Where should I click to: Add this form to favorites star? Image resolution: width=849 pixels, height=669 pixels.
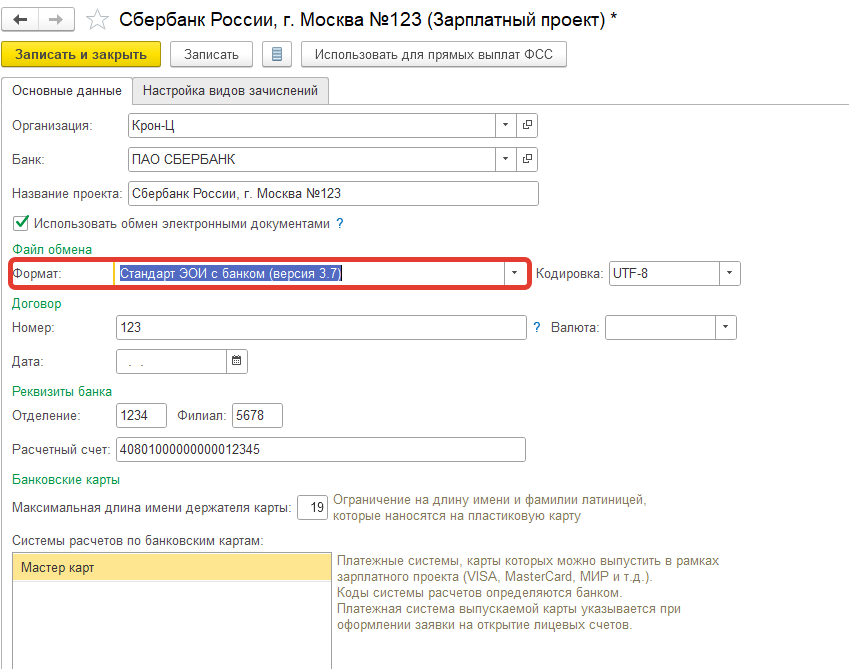(96, 19)
